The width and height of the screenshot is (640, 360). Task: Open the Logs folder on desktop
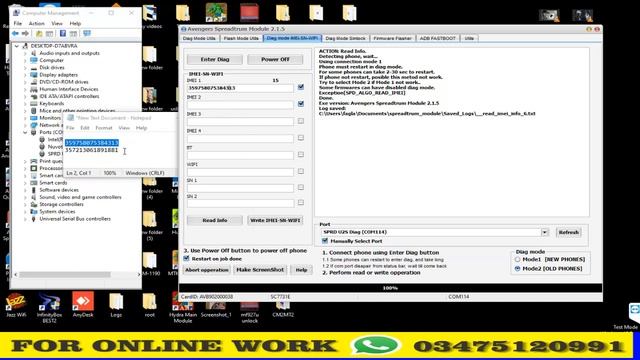[x=116, y=304]
